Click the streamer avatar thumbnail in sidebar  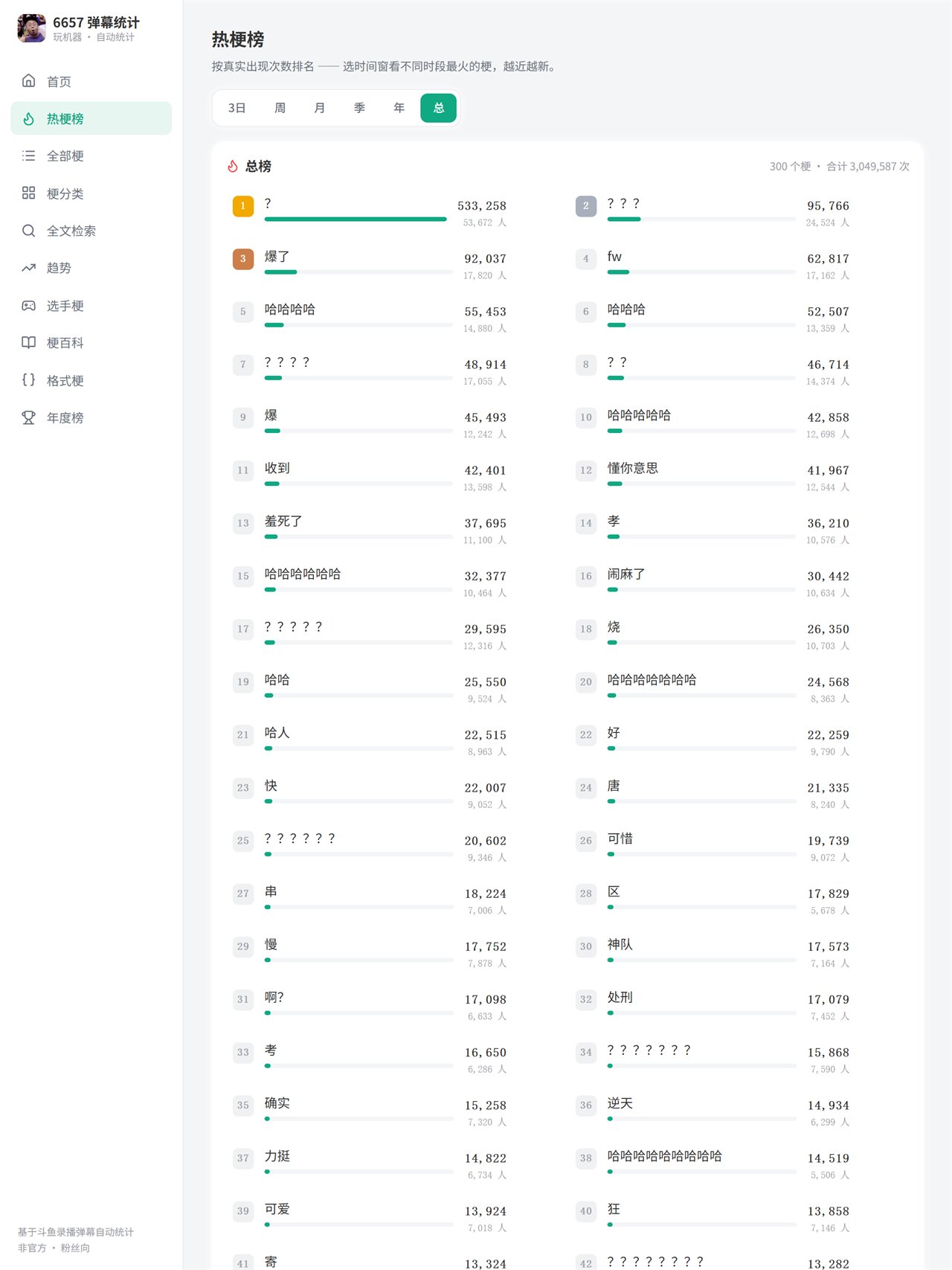31,28
